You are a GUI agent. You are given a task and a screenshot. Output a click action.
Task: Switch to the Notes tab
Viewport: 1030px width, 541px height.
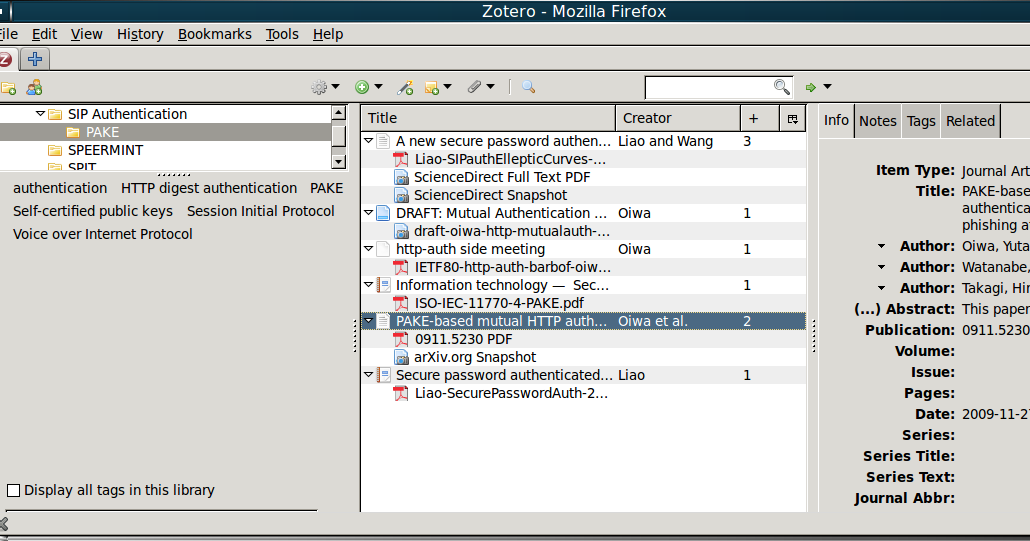(x=878, y=121)
